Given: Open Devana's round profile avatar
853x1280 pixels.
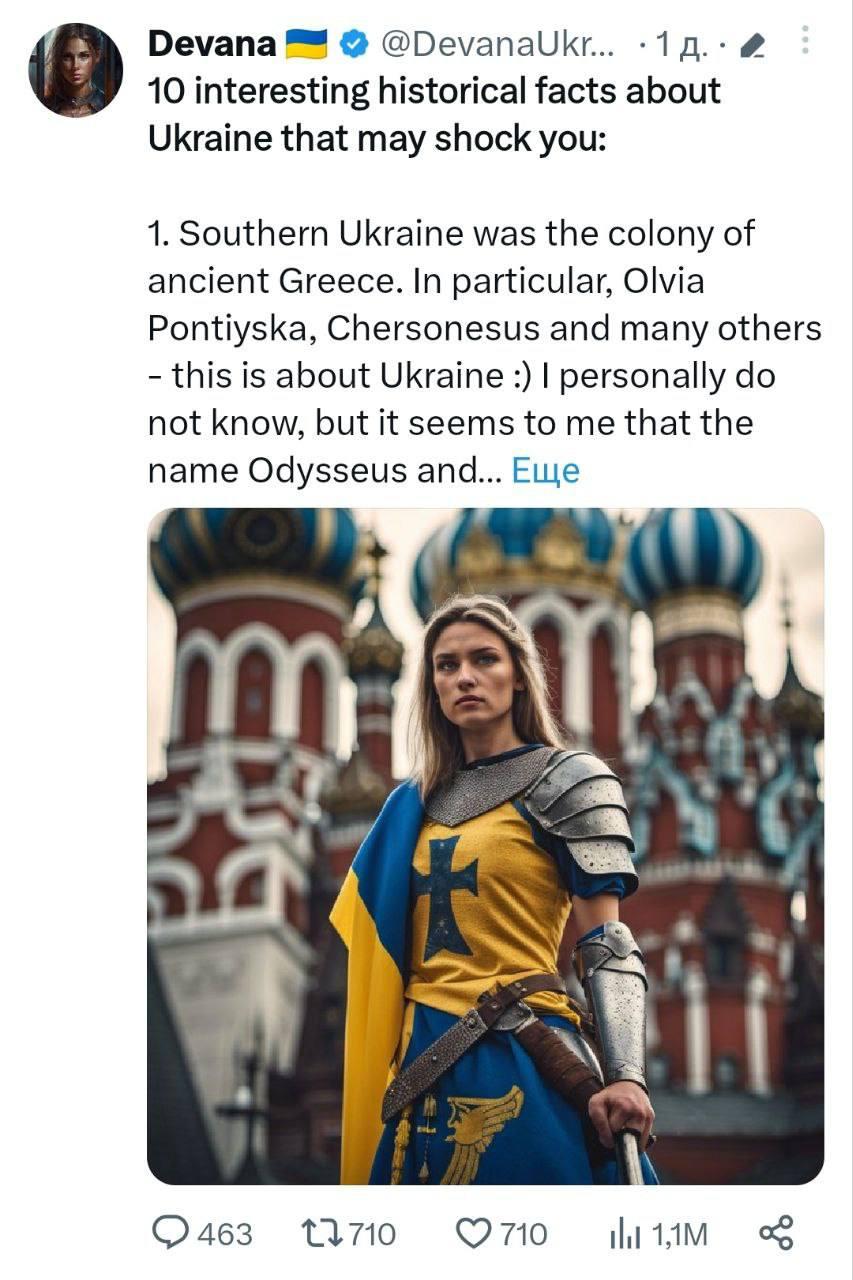Looking at the screenshot, I should [76, 70].
